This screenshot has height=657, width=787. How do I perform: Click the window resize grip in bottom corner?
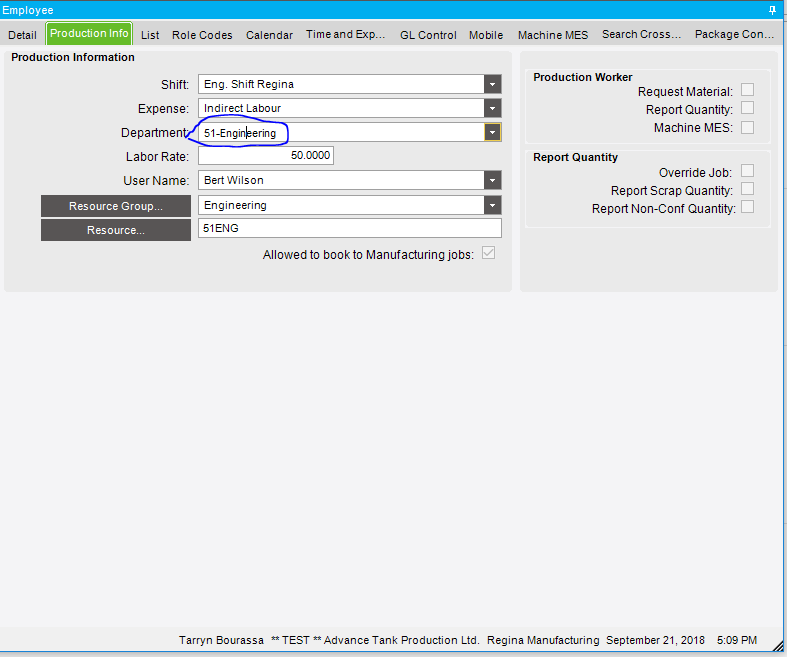tap(778, 646)
